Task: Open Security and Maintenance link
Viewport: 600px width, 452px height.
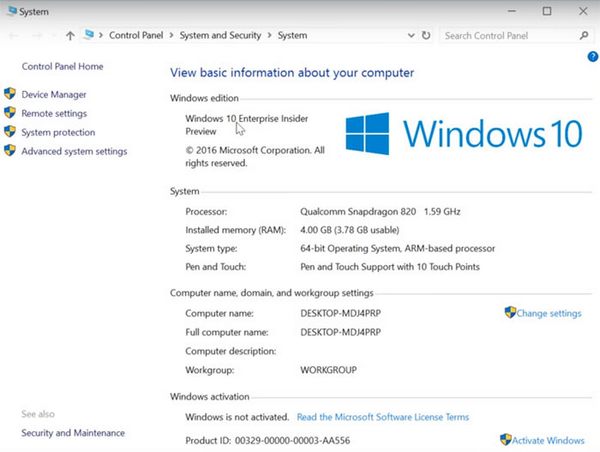Action: click(x=73, y=433)
